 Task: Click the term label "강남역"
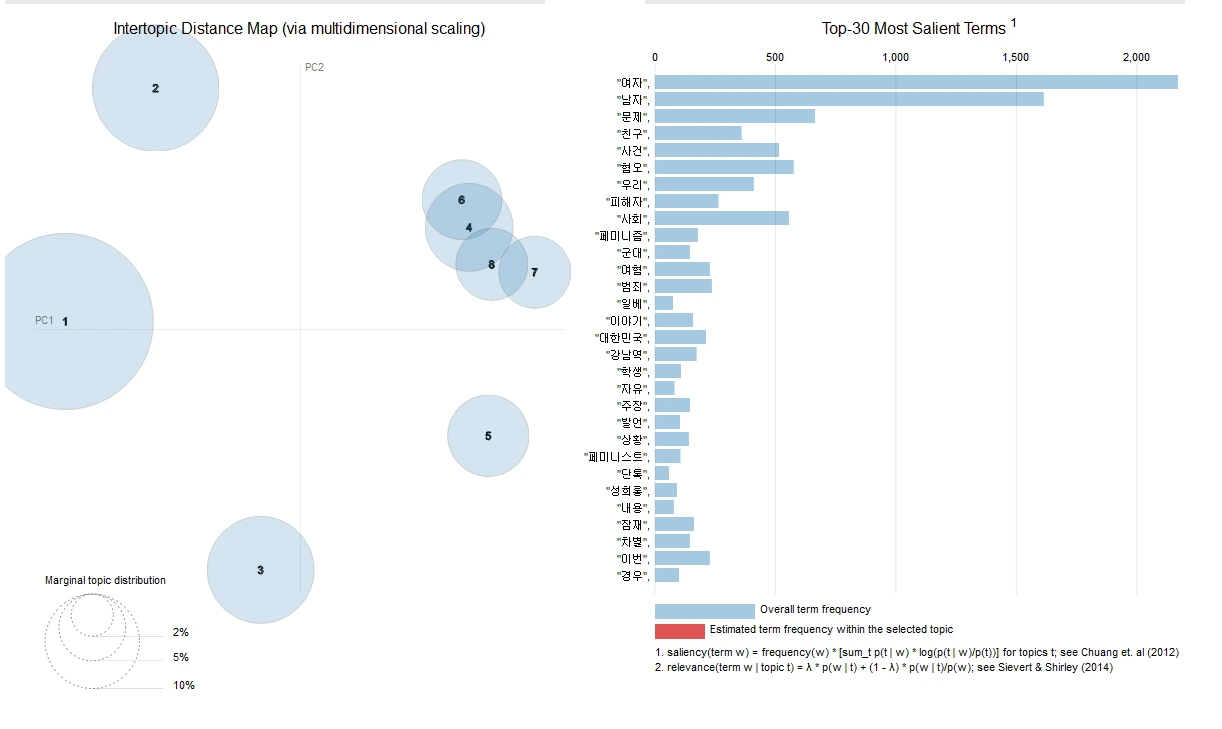(627, 354)
